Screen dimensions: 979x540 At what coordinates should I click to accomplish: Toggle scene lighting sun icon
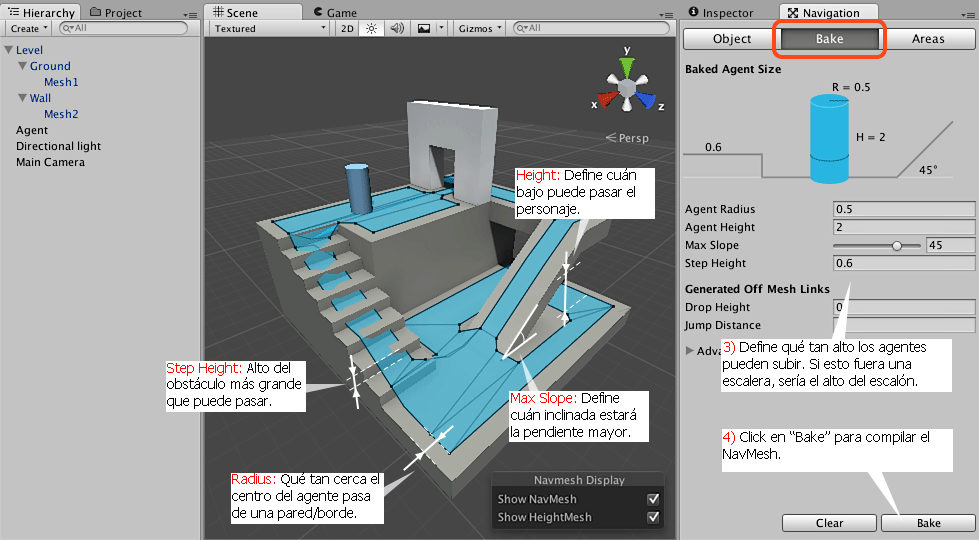coord(371,29)
